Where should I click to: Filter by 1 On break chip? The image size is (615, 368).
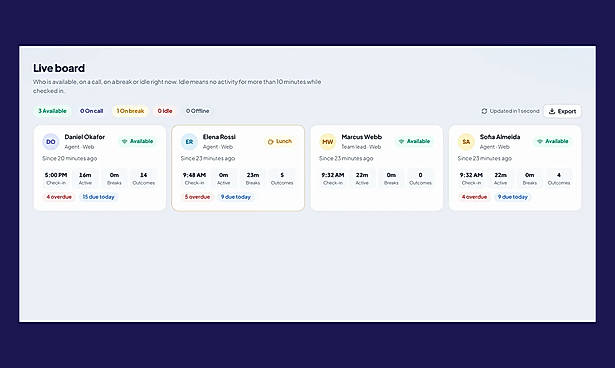(x=130, y=111)
